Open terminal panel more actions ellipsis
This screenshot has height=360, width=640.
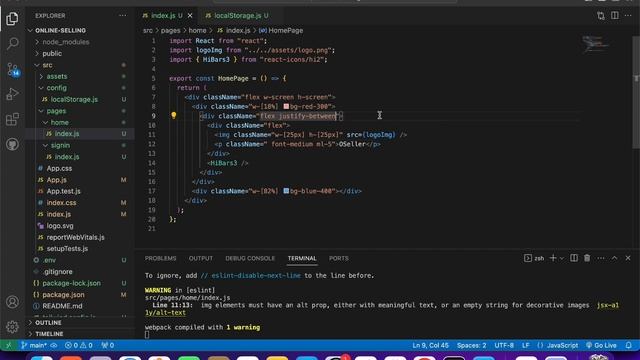point(601,258)
